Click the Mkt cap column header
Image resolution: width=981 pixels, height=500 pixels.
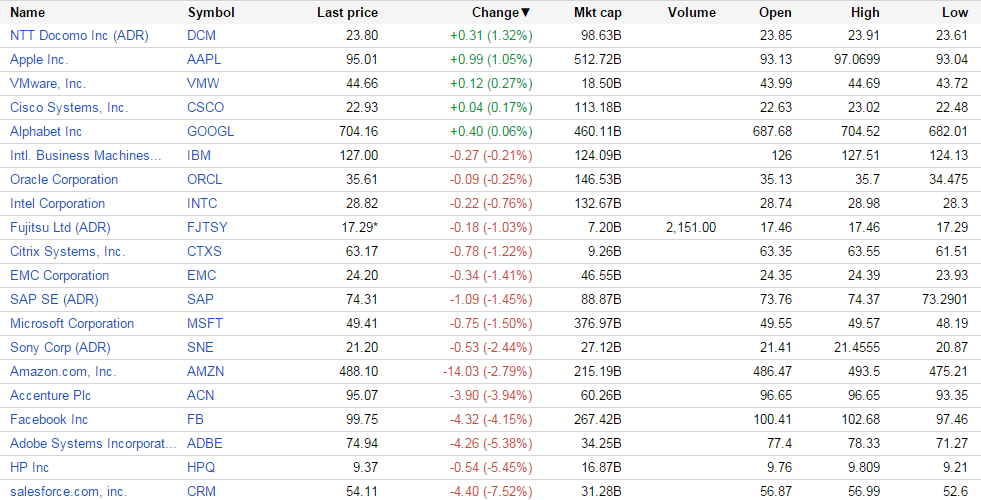[598, 12]
